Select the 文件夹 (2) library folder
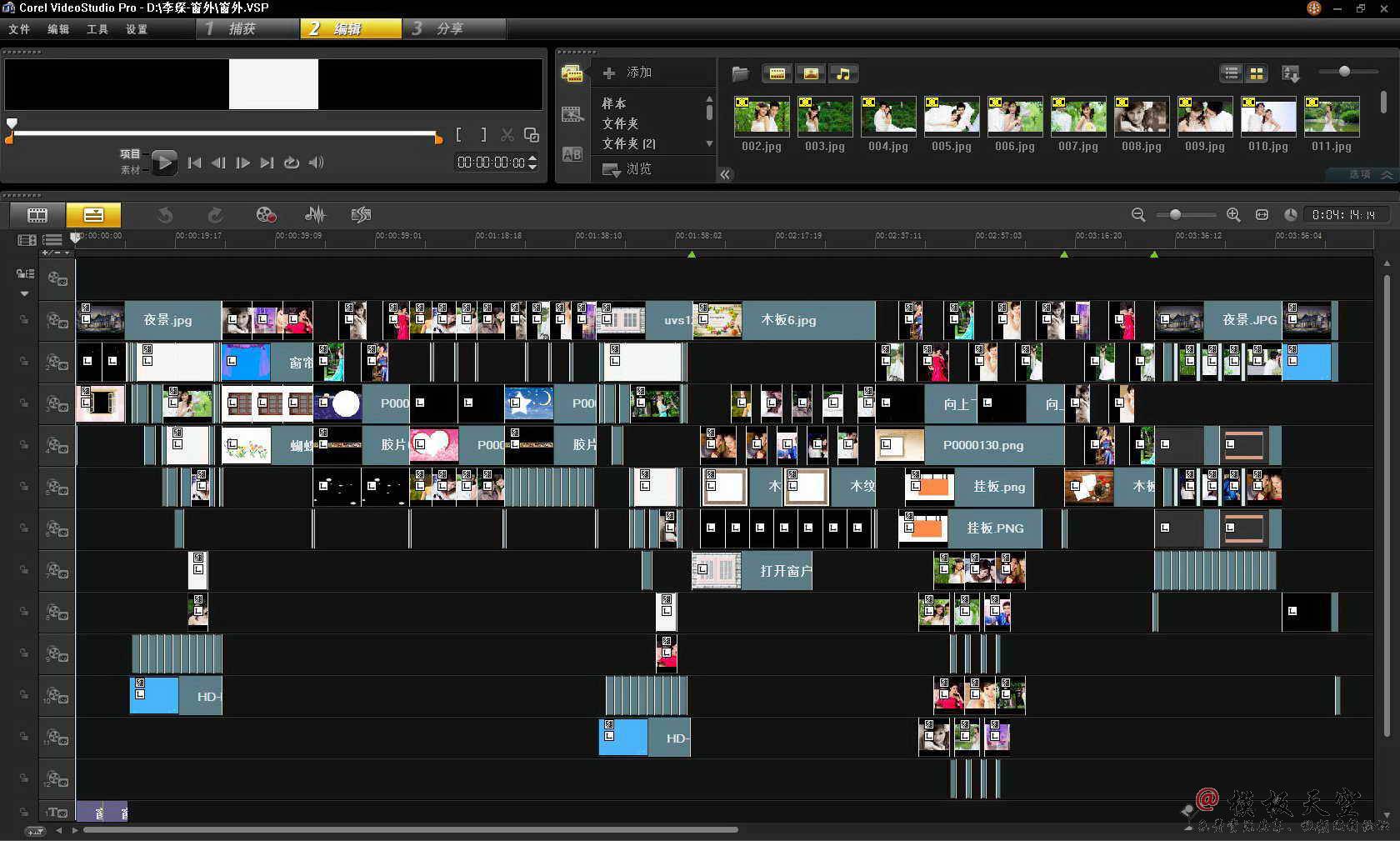The image size is (1400, 841). [x=628, y=143]
